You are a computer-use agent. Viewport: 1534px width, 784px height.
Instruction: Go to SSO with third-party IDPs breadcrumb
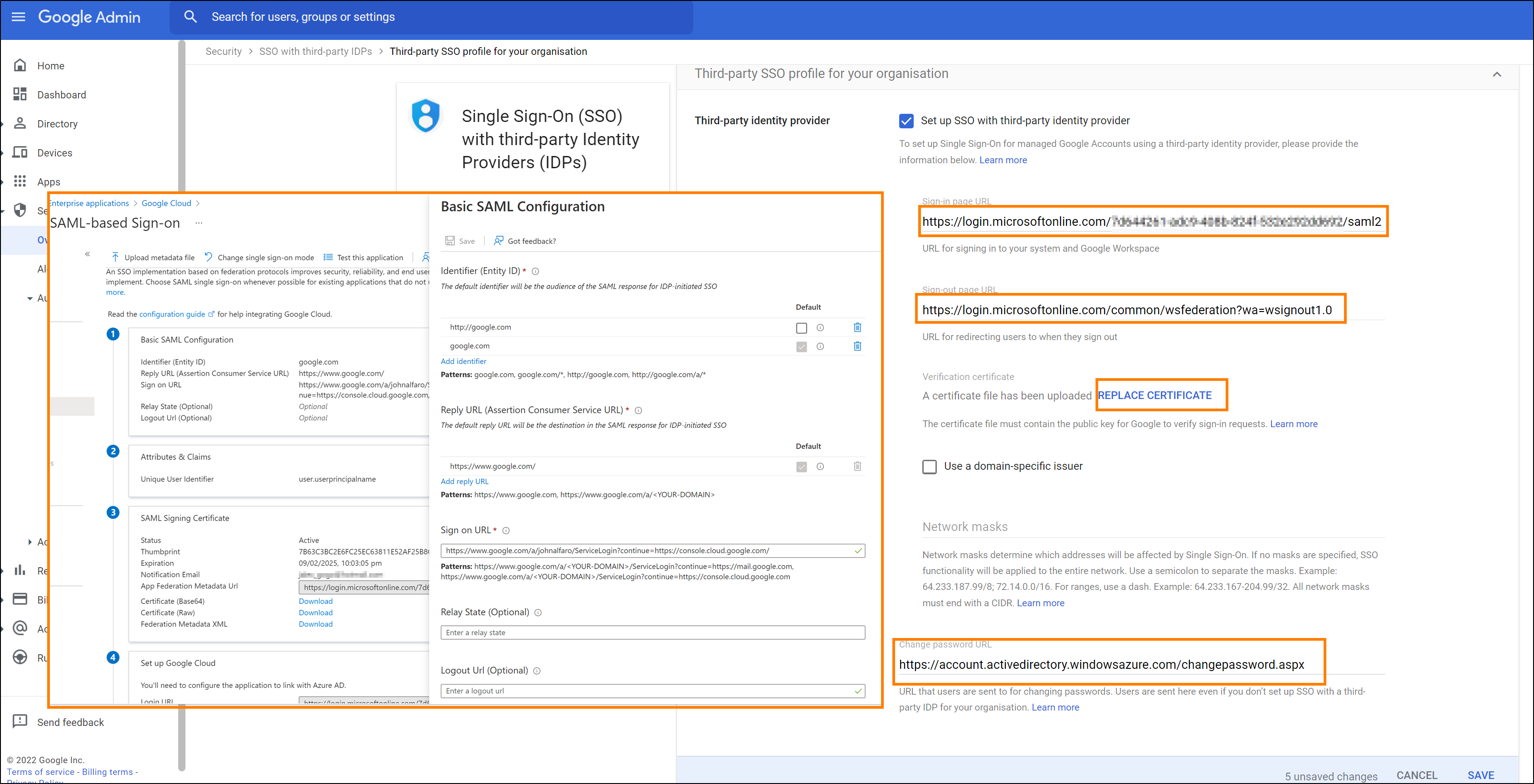(x=315, y=52)
